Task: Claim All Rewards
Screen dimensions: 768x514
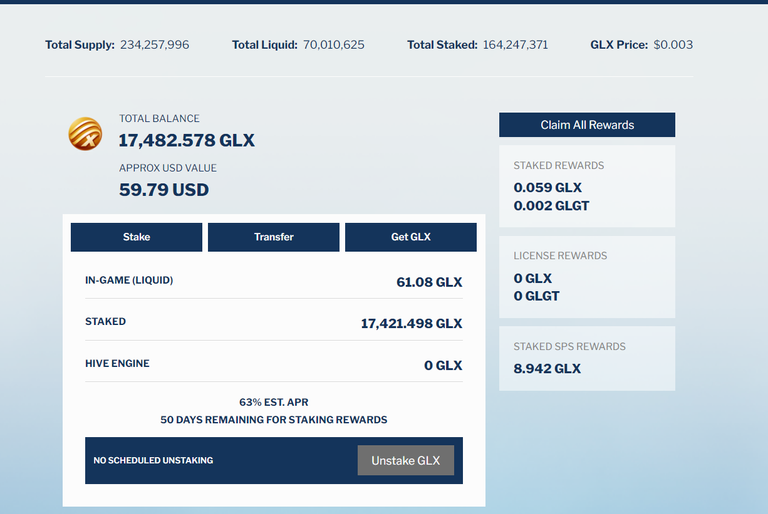Action: pos(587,125)
